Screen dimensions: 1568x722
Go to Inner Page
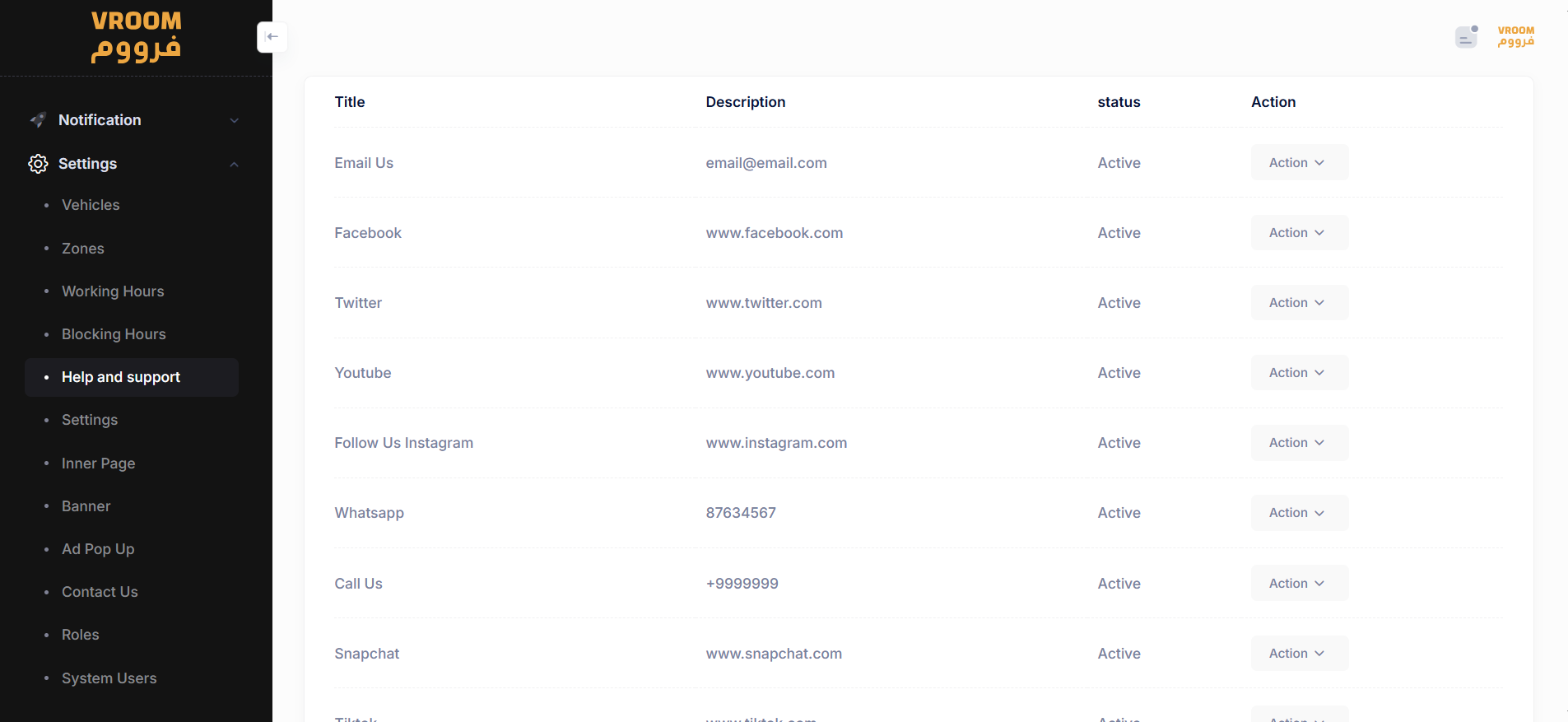pos(98,463)
